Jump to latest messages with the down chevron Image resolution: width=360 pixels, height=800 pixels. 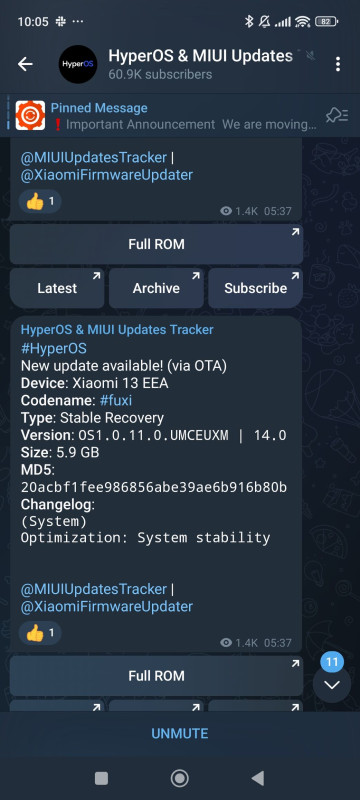click(332, 685)
